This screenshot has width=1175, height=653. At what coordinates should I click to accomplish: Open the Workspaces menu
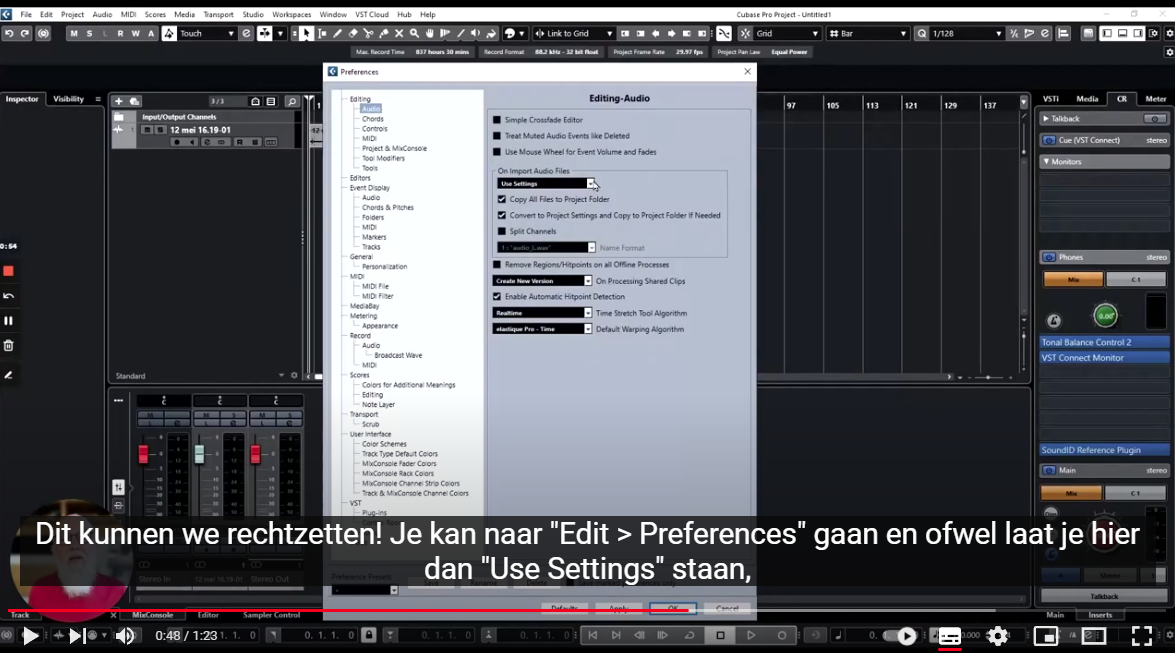[x=292, y=14]
